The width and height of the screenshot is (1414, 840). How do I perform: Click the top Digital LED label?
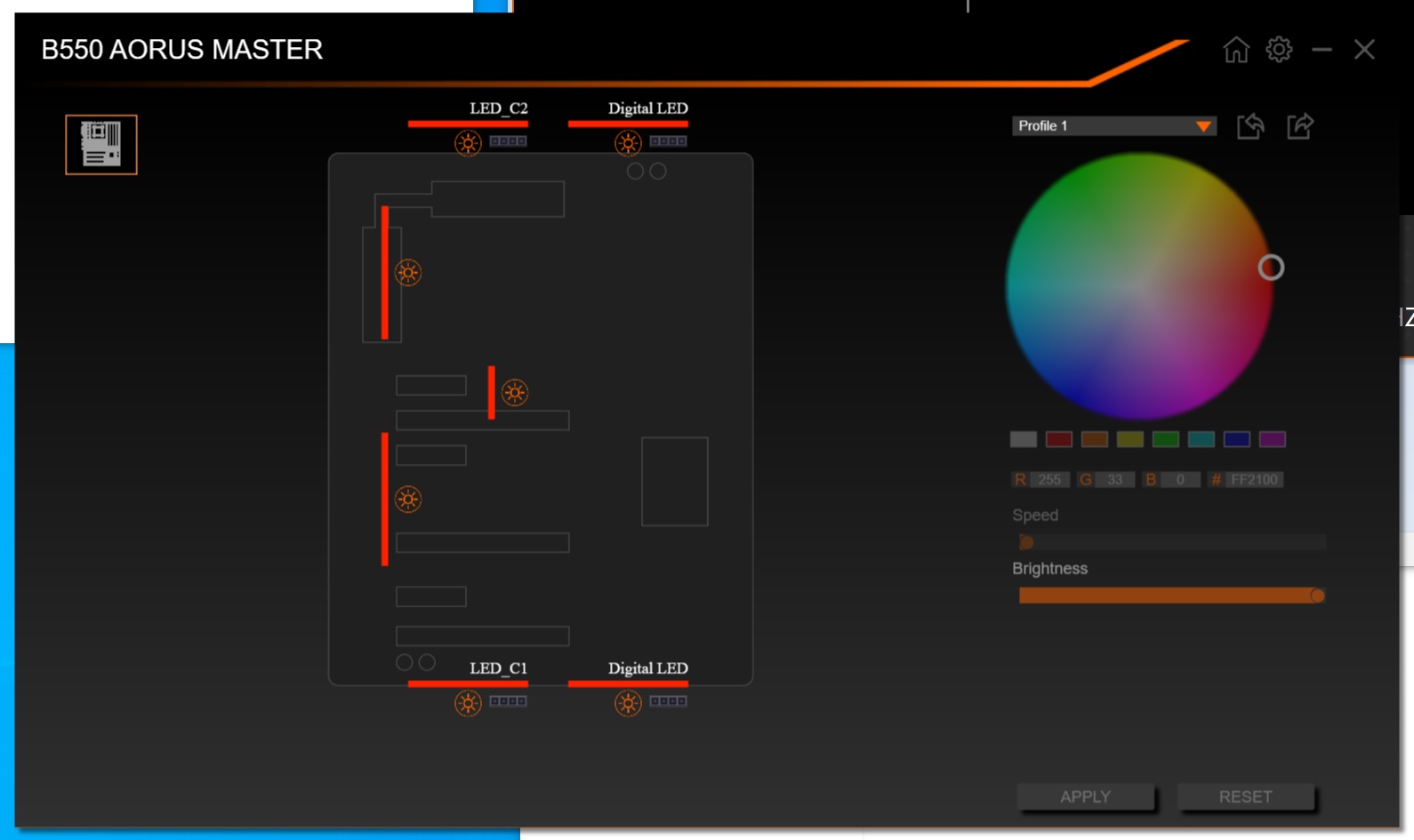[648, 108]
